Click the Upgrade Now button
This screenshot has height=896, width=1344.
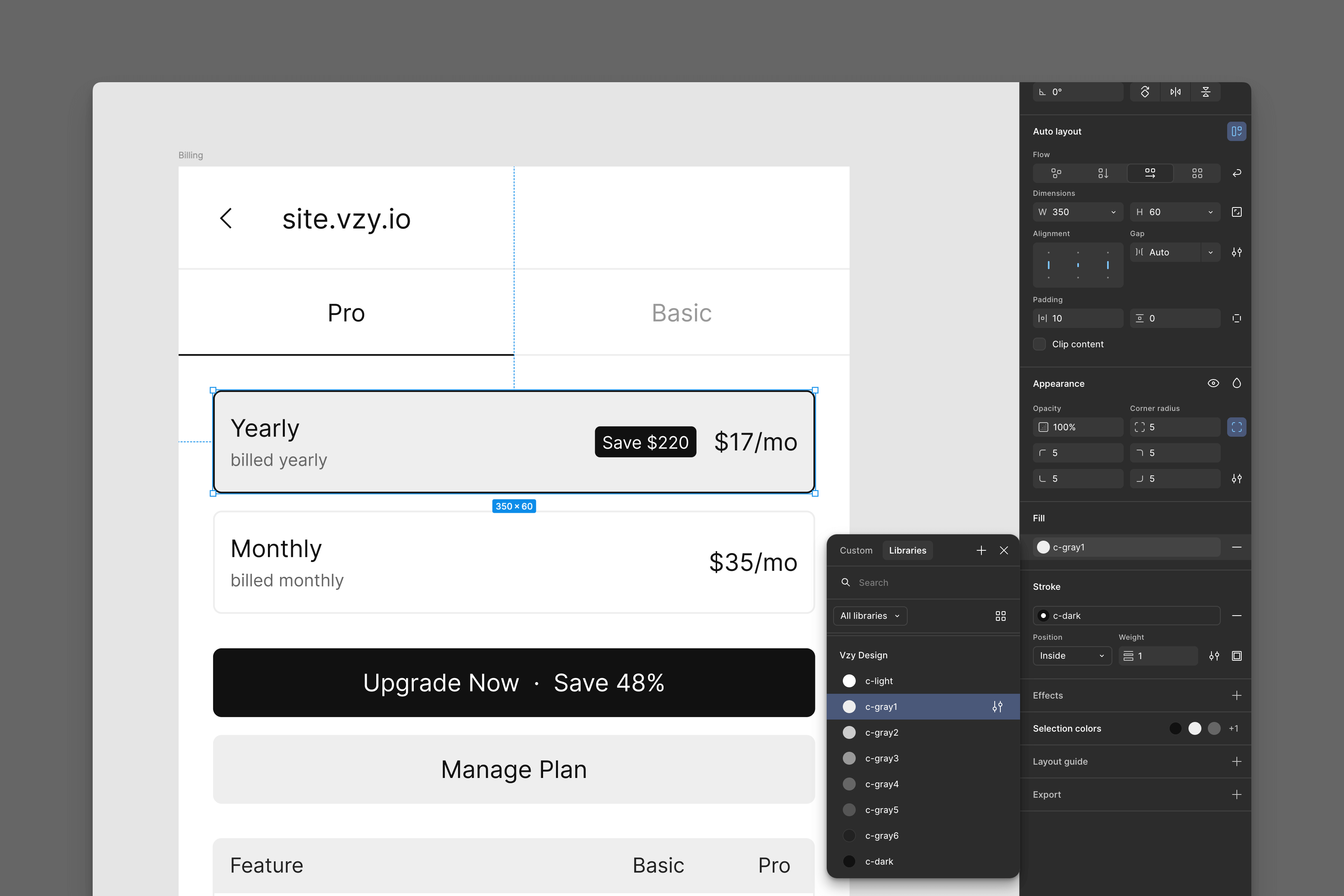(x=514, y=682)
